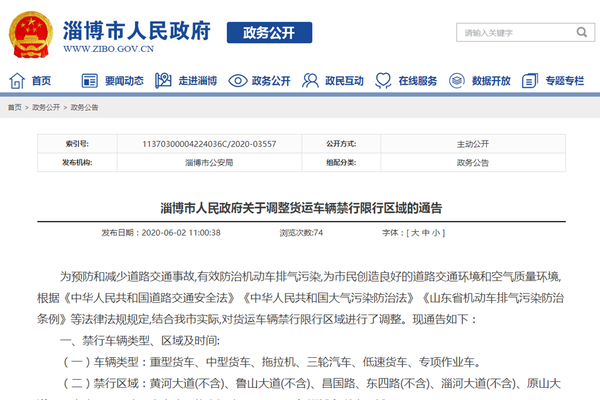Click the 要闻动态 news icon

pyautogui.click(x=89, y=81)
